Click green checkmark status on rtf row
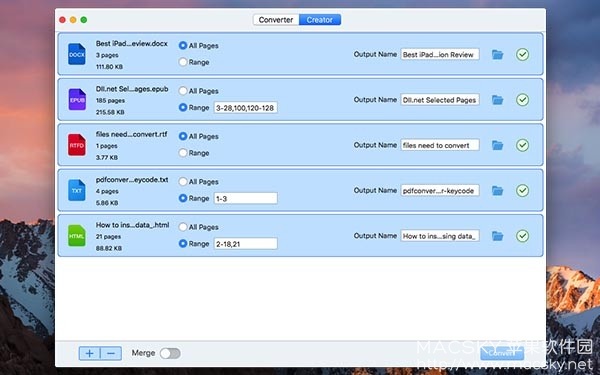Screen dimensions: 600x375 (x=522, y=145)
